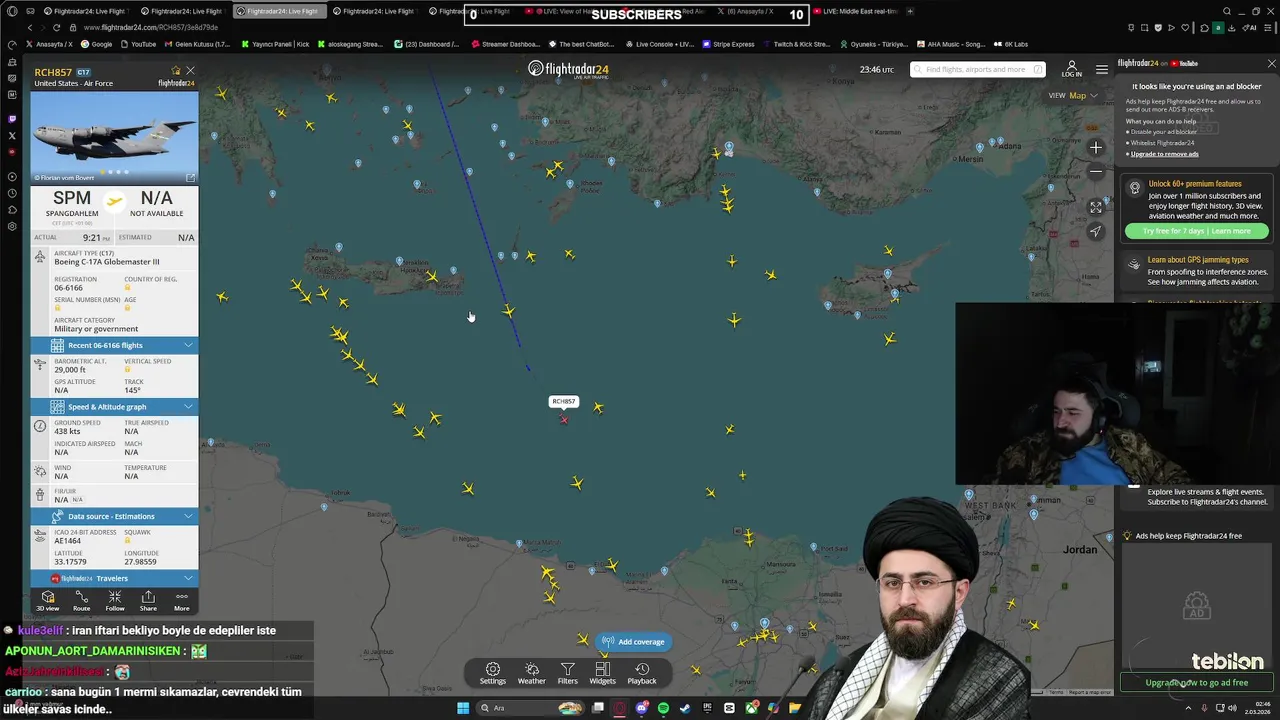
Task: Click barometric altitude value 29,000 ft
Action: pyautogui.click(x=70, y=370)
